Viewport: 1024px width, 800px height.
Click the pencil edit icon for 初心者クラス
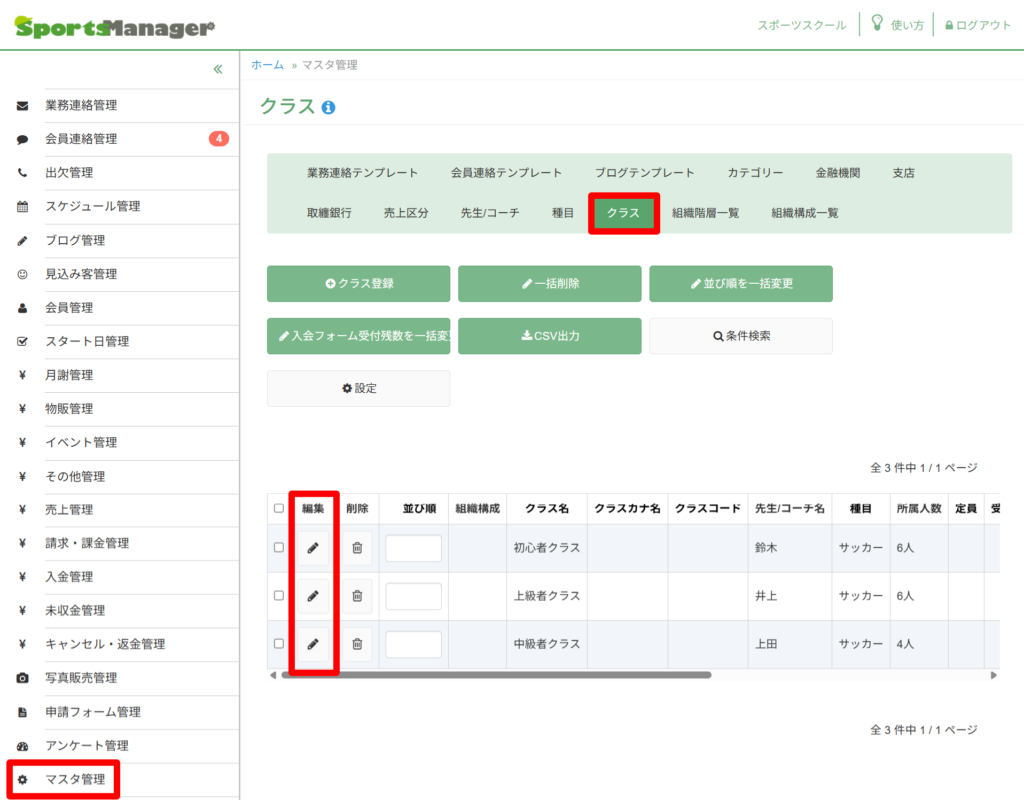coord(313,548)
